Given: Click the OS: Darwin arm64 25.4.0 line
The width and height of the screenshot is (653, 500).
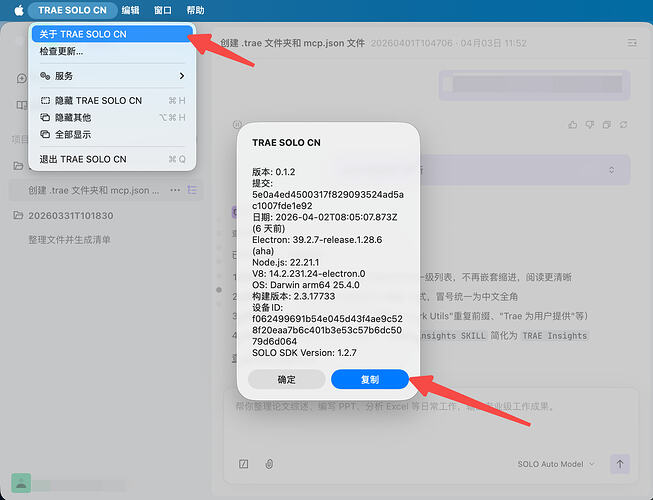Looking at the screenshot, I should (x=306, y=285).
